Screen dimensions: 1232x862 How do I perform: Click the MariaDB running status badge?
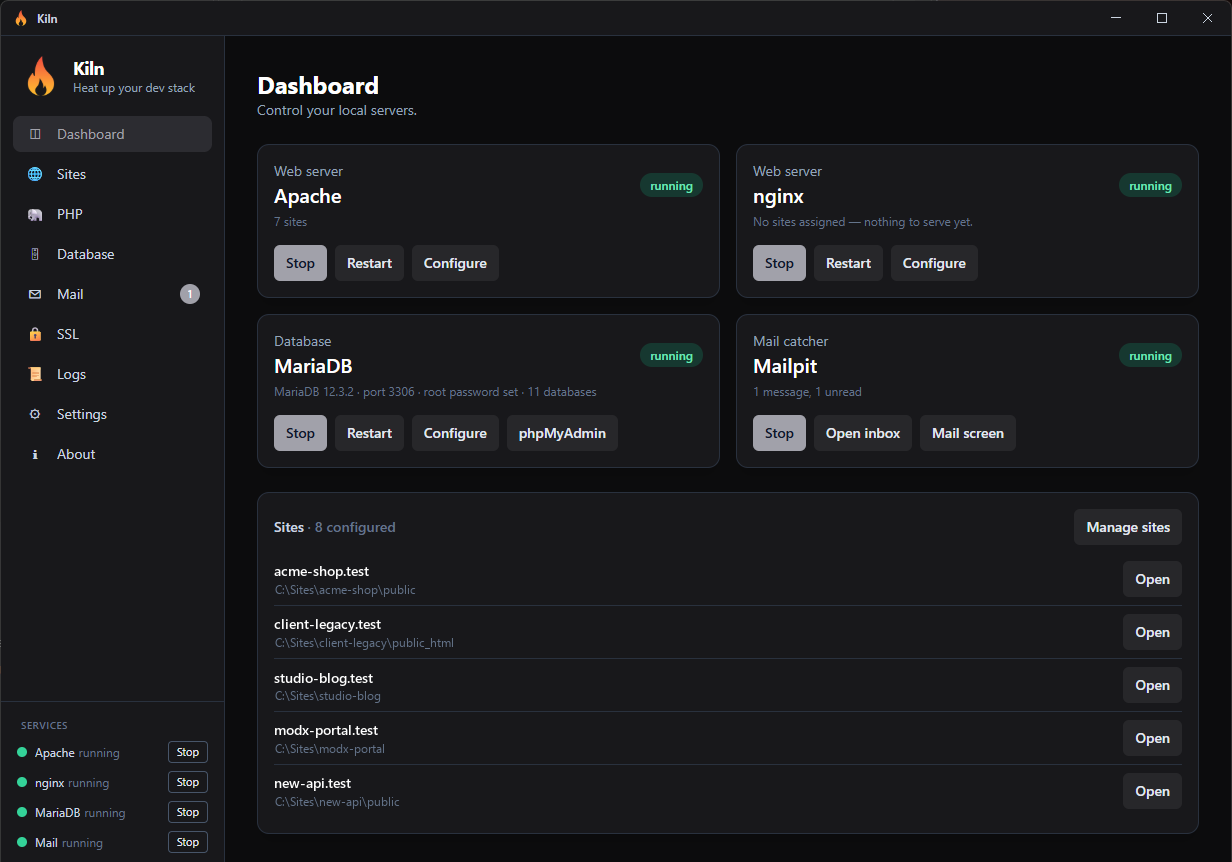click(x=671, y=355)
